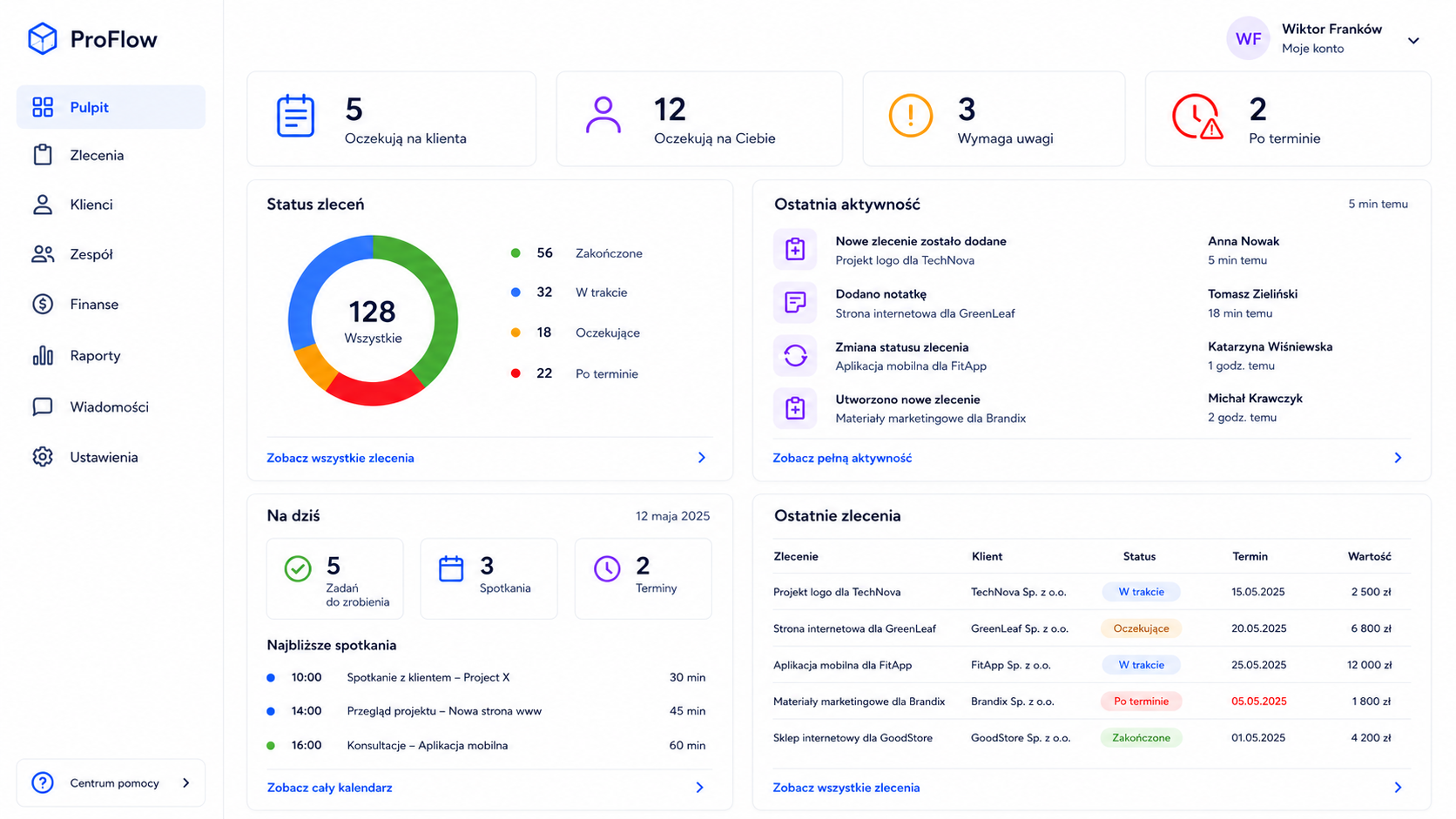The width and height of the screenshot is (1456, 819).
Task: Expand Centrum pomocy with its chevron arrow
Action: pos(185,782)
